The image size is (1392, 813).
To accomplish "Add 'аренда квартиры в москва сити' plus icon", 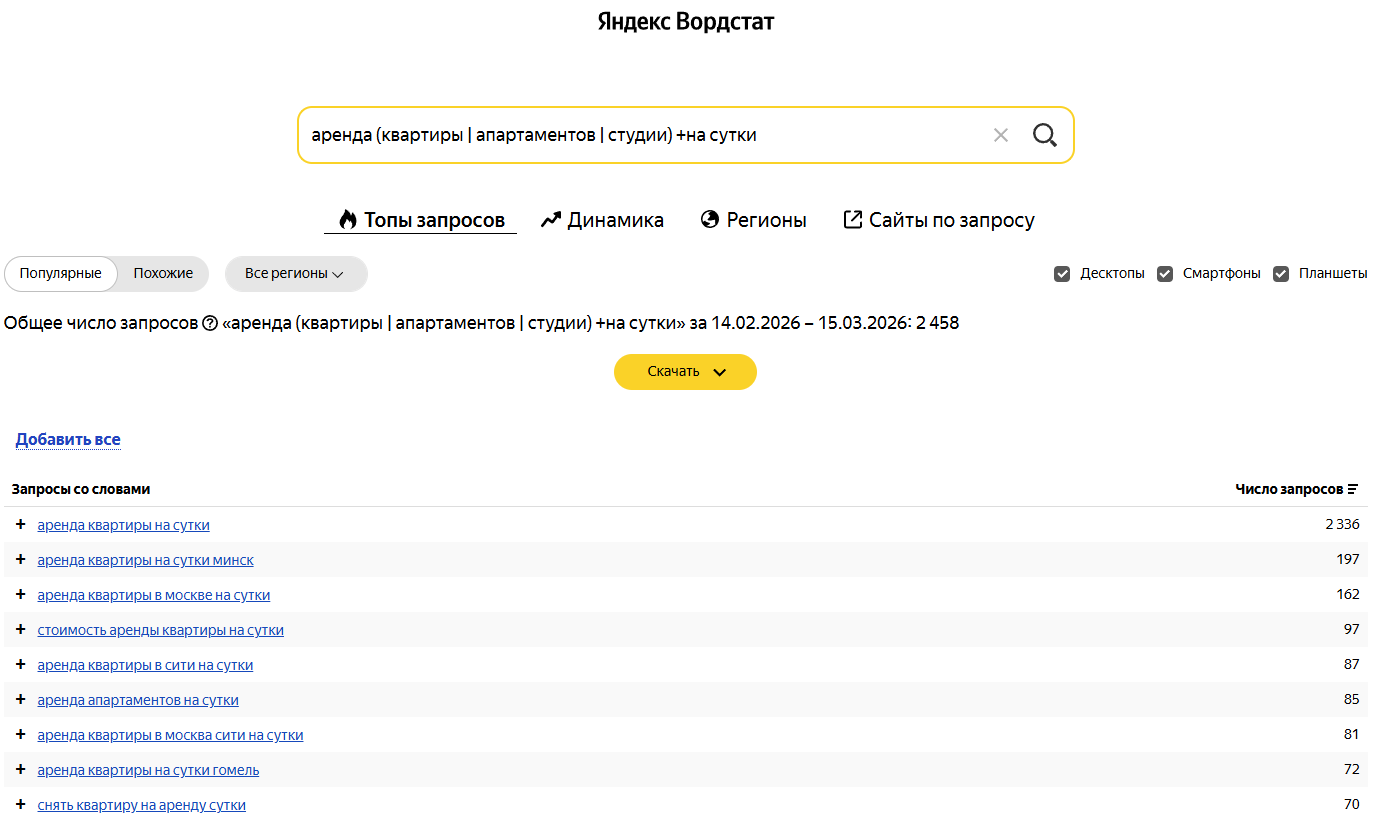I will [x=20, y=734].
